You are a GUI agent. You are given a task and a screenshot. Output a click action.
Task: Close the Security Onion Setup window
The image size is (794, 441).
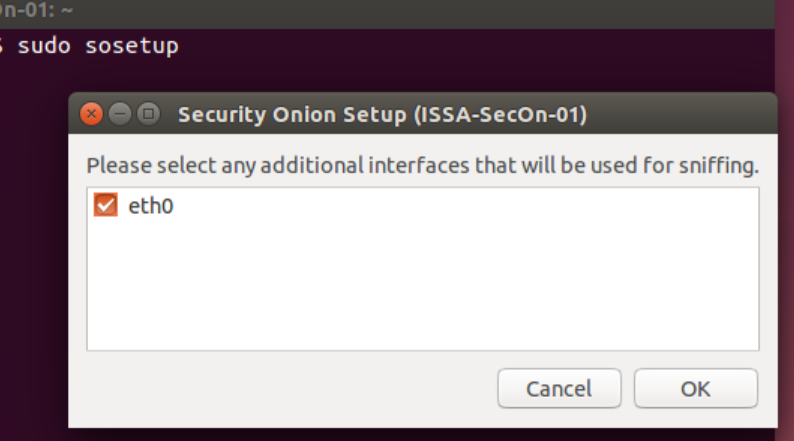92,114
